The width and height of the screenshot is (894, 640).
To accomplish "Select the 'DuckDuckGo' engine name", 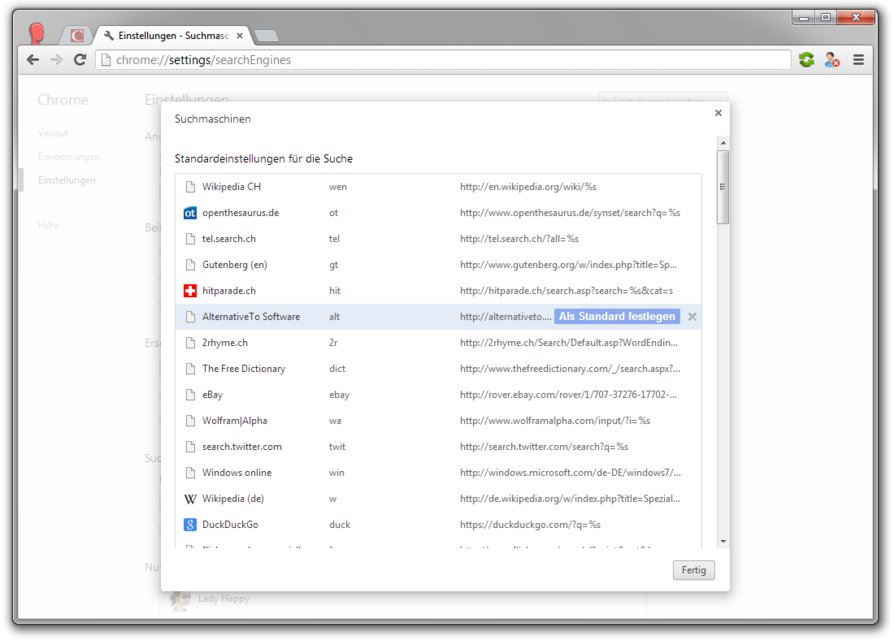I will [x=230, y=524].
